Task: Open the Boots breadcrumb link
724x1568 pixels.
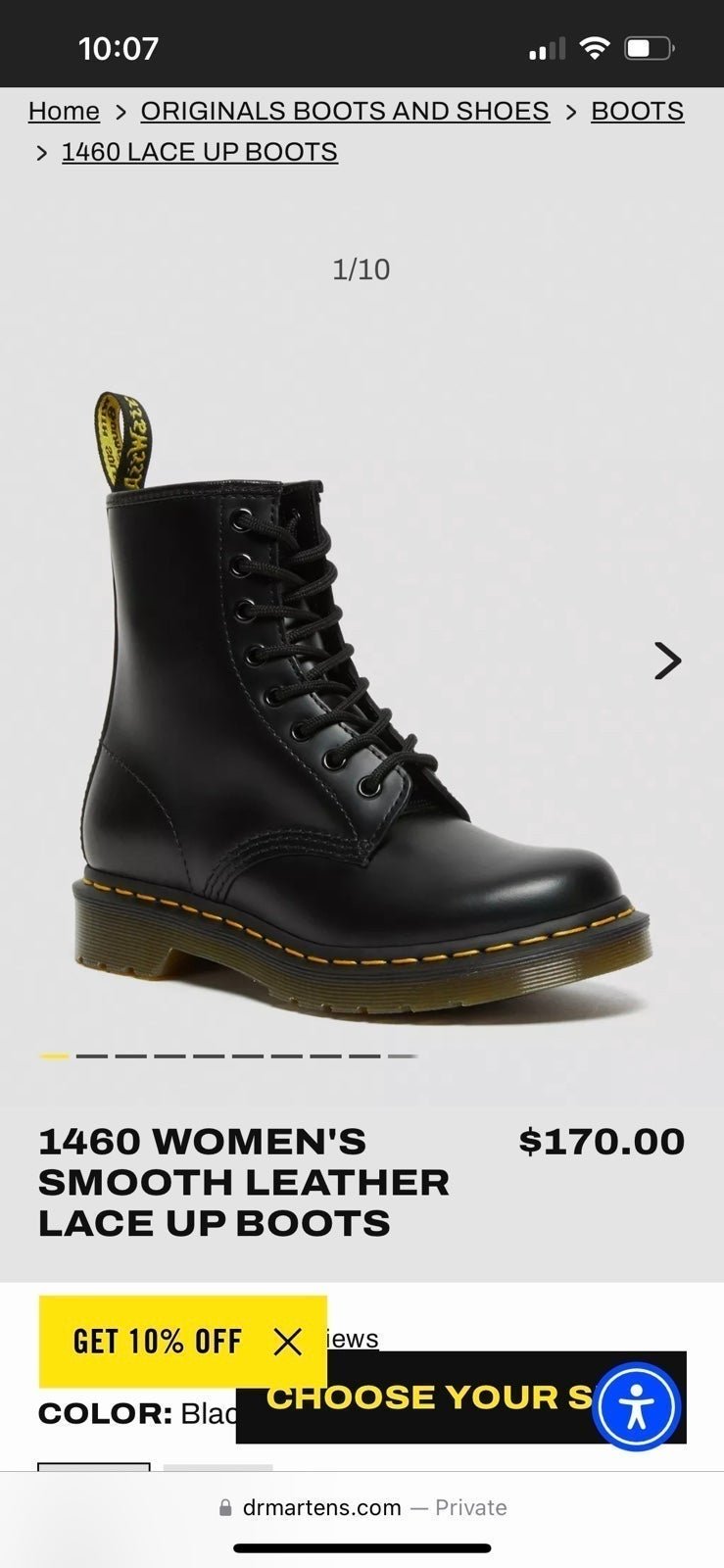Action: (x=637, y=111)
